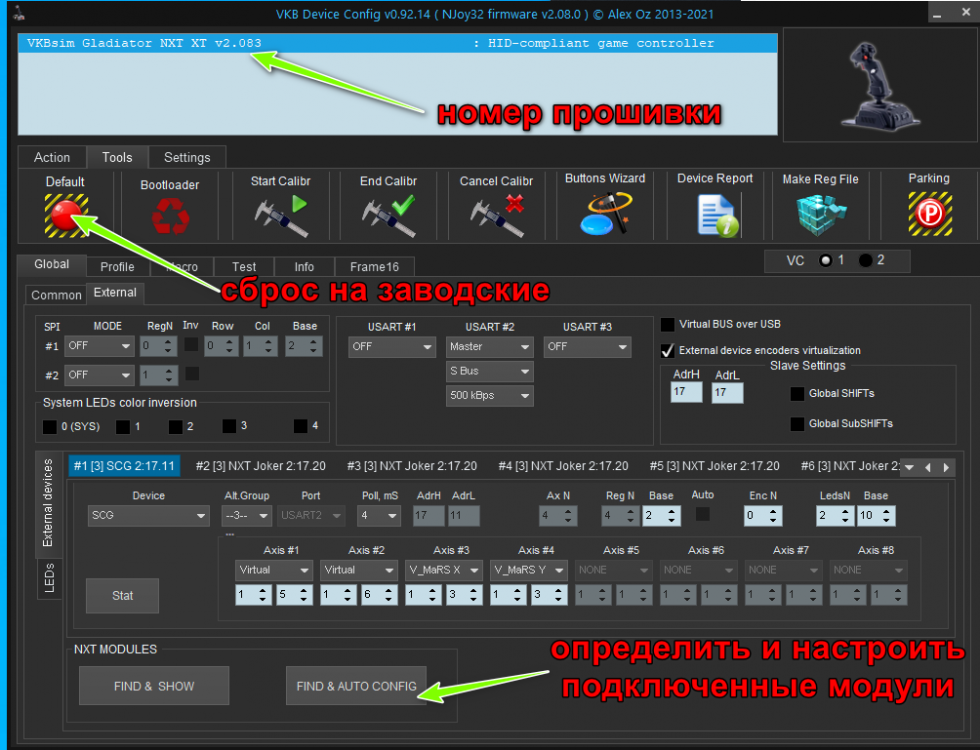Open SPI #2 MODE dropdown

[99, 375]
